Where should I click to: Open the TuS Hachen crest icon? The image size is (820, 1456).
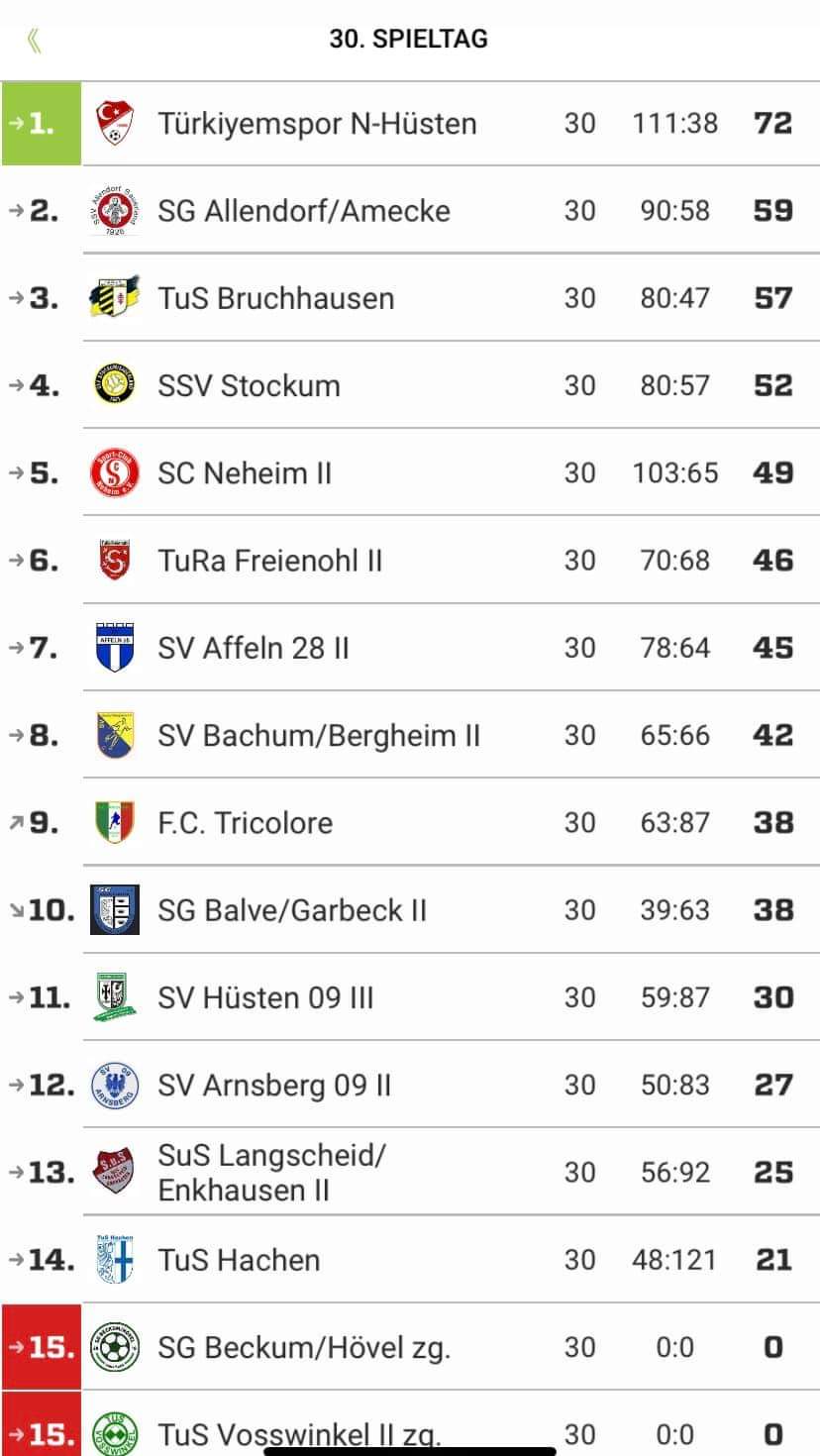114,1259
